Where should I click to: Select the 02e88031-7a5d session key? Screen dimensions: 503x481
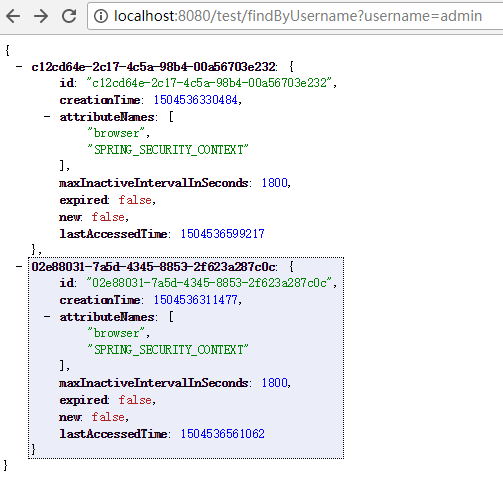tap(153, 267)
